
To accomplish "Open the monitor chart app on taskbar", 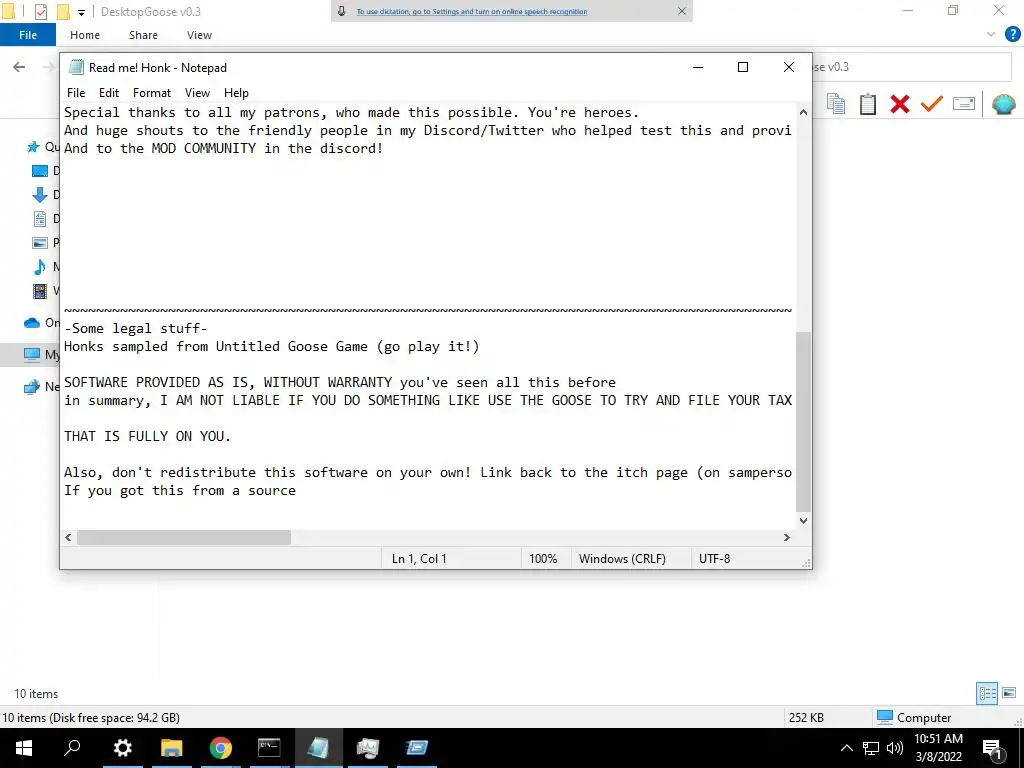I will click(368, 748).
